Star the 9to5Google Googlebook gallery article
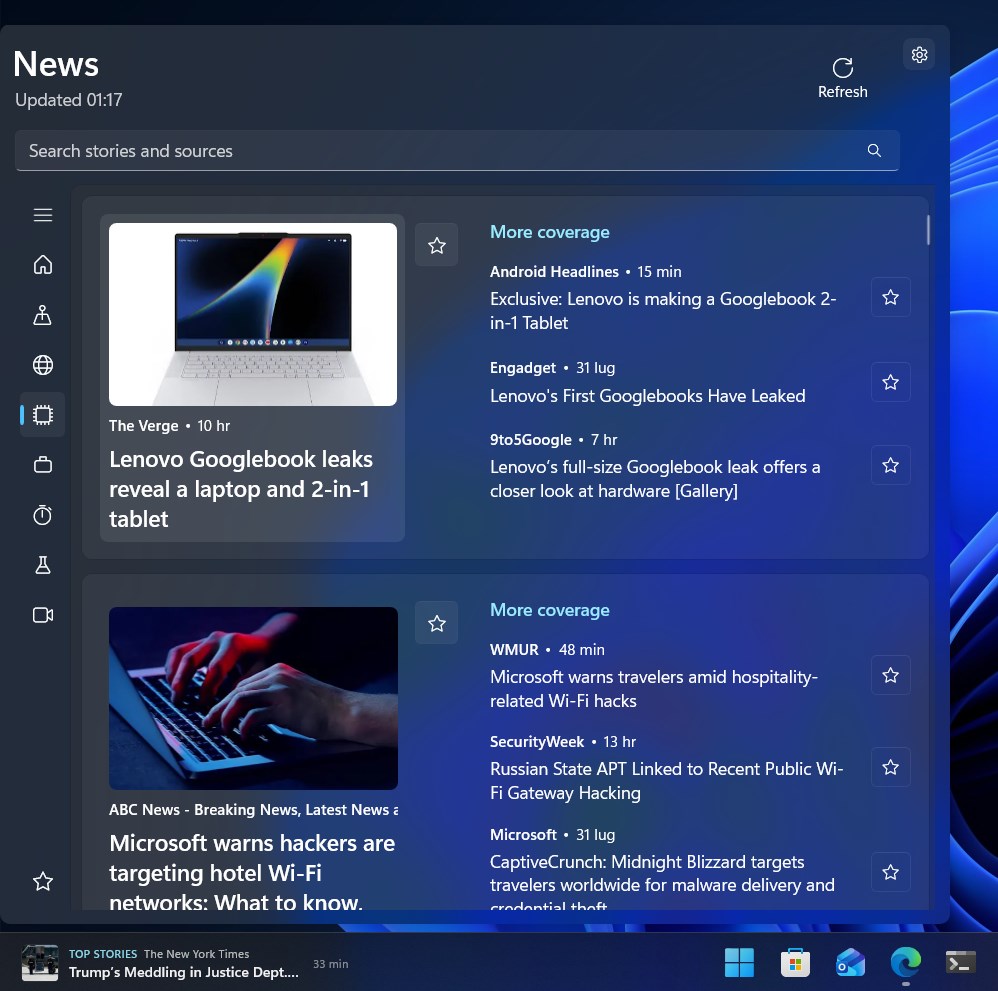The image size is (998, 991). point(890,465)
